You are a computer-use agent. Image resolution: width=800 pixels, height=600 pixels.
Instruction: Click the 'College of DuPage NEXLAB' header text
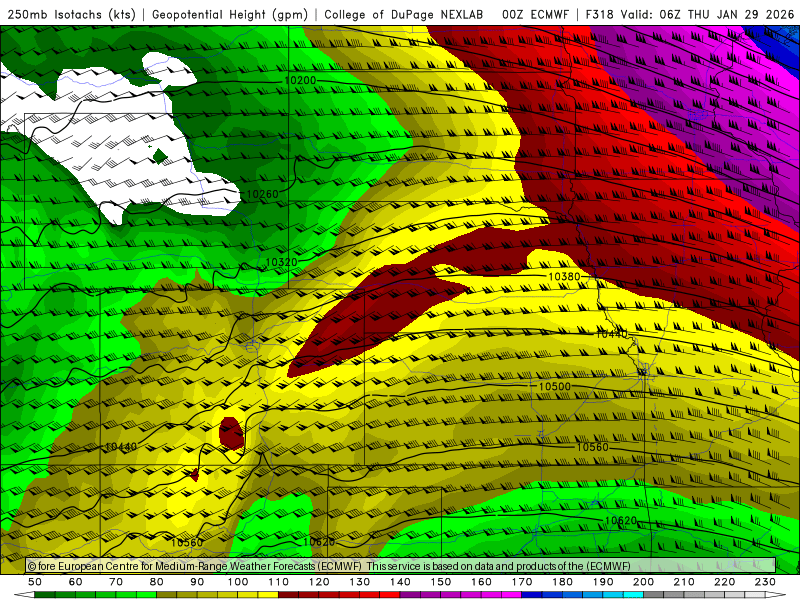pos(404,14)
